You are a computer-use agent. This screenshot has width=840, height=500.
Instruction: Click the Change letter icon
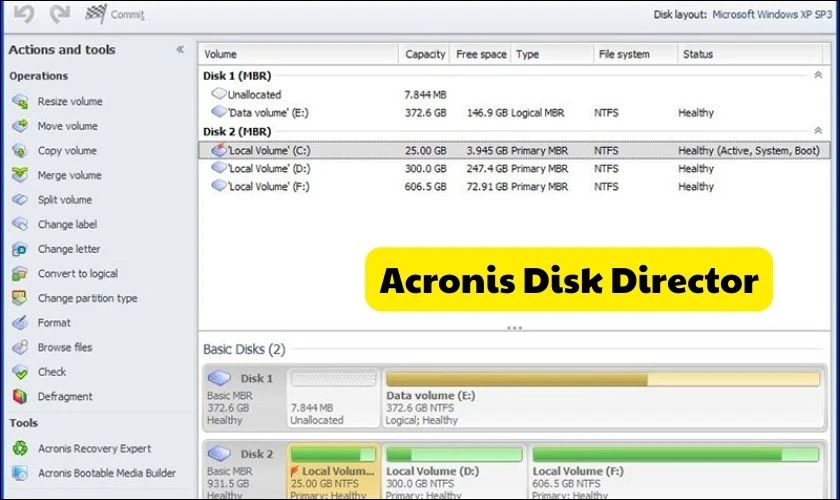tap(20, 249)
